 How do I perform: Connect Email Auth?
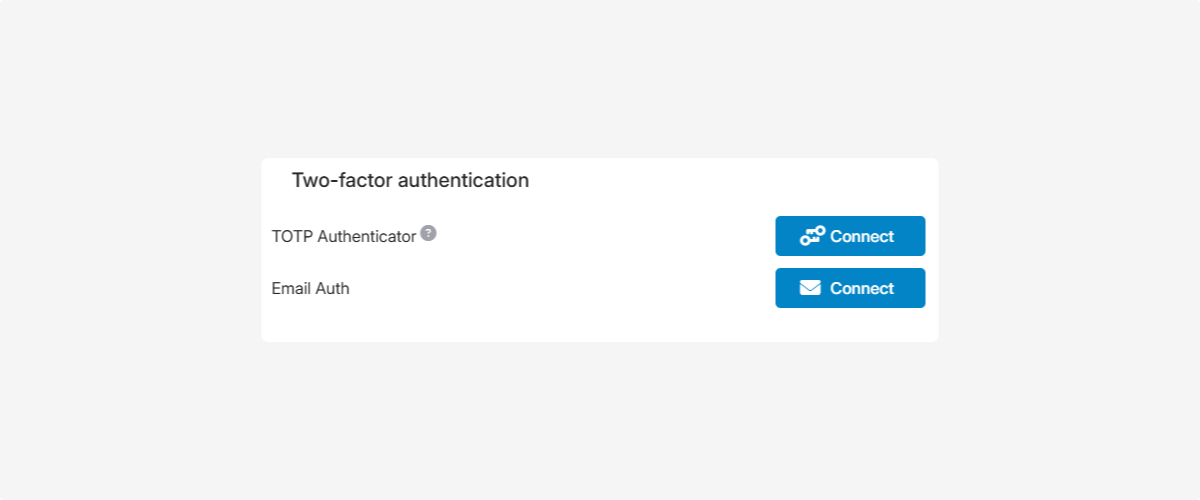click(850, 288)
